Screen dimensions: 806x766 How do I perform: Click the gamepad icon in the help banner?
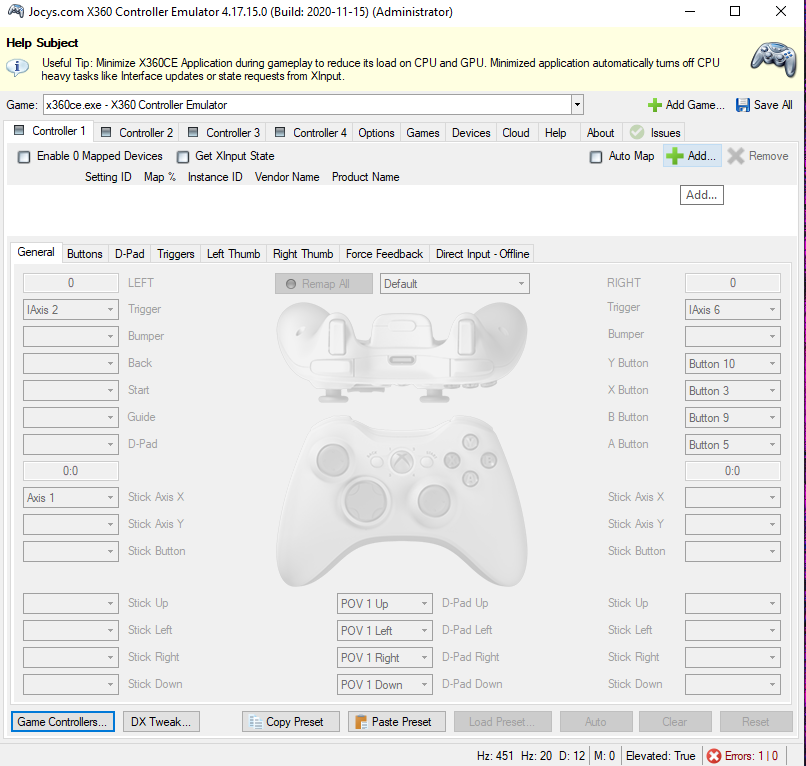click(773, 59)
